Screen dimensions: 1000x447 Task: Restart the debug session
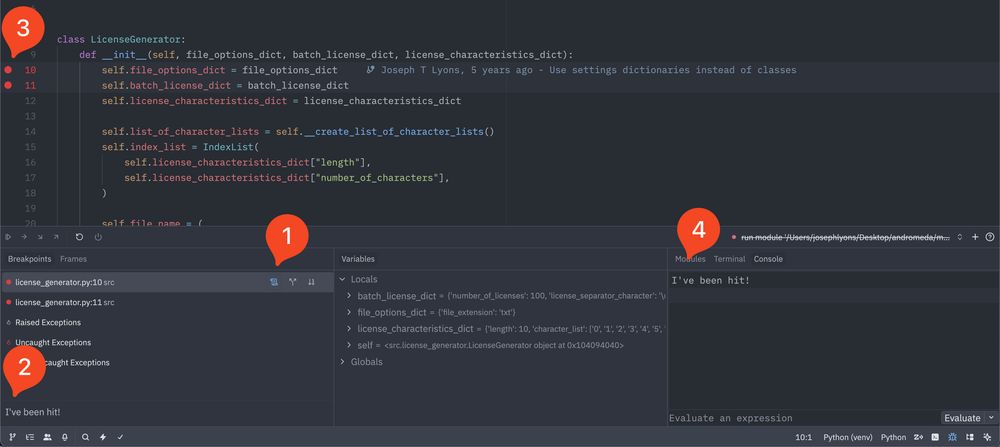[79, 237]
